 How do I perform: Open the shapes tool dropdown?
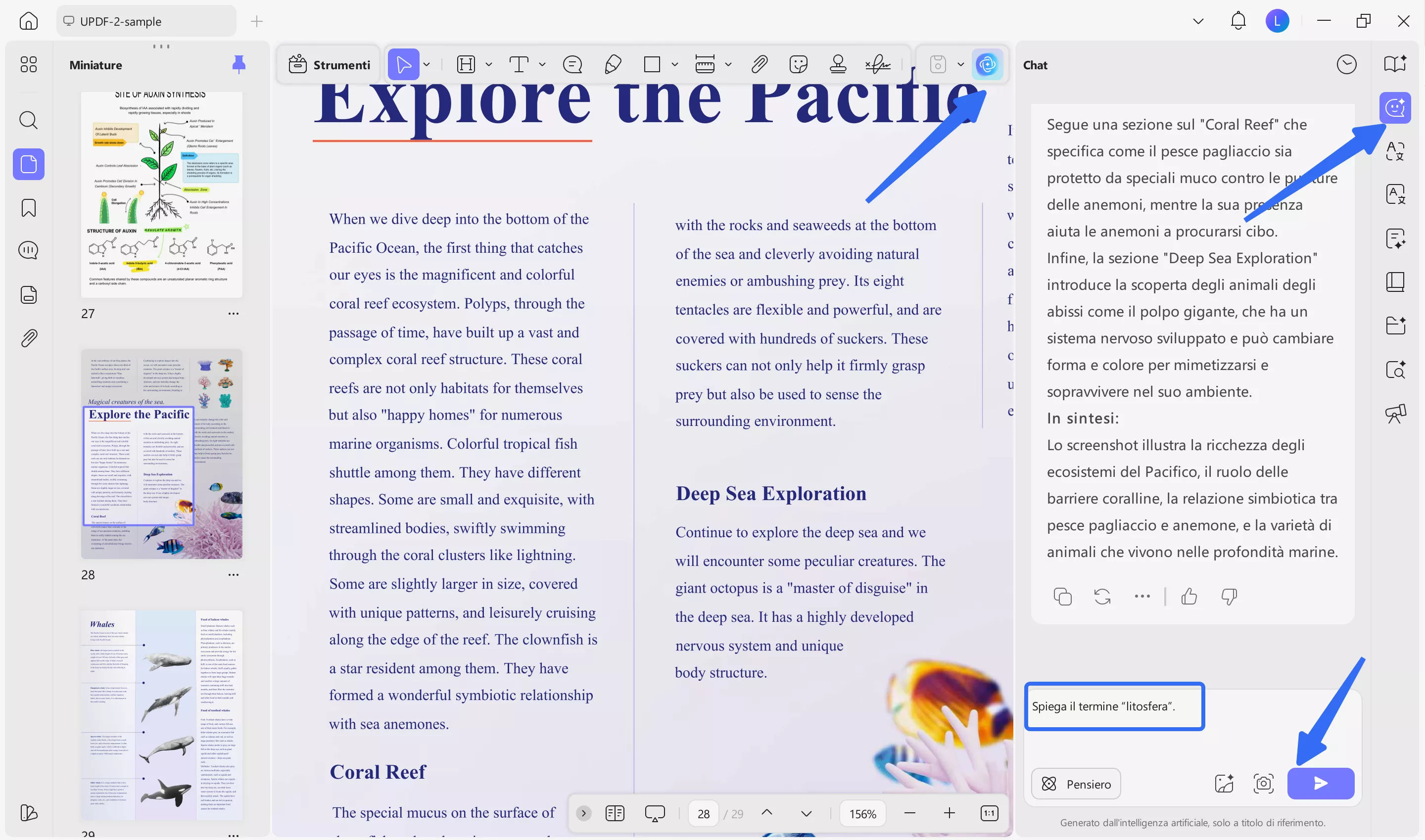tap(674, 64)
